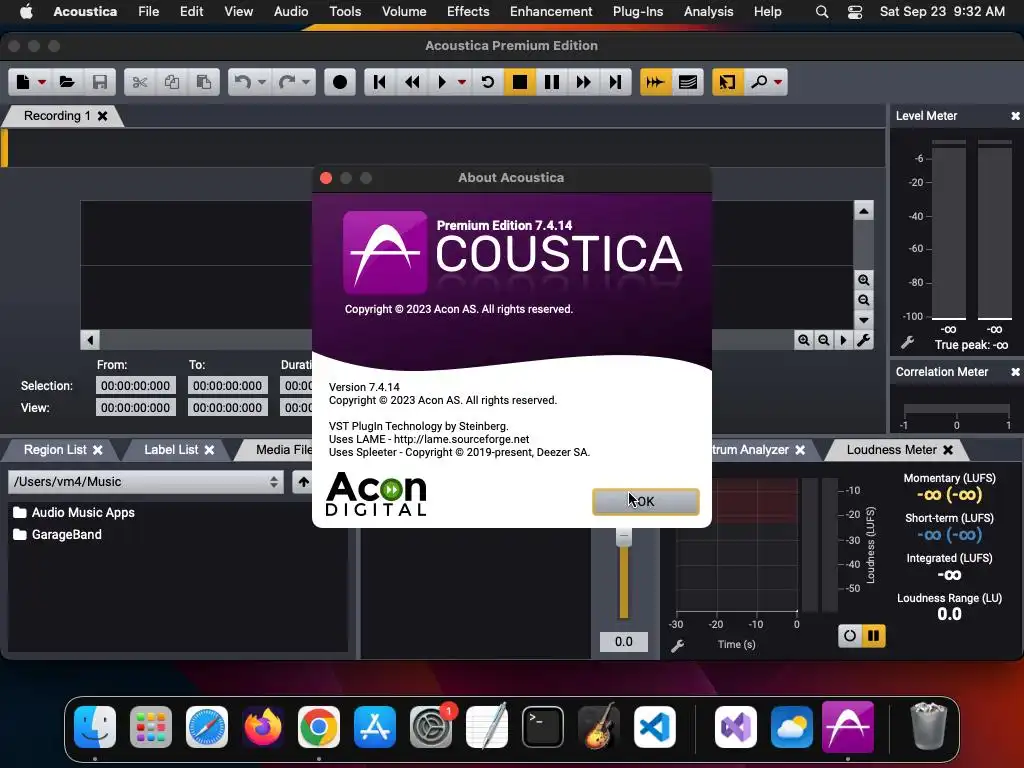Click the vertical scroll up arrow
This screenshot has width=1024, height=768.
tap(863, 211)
